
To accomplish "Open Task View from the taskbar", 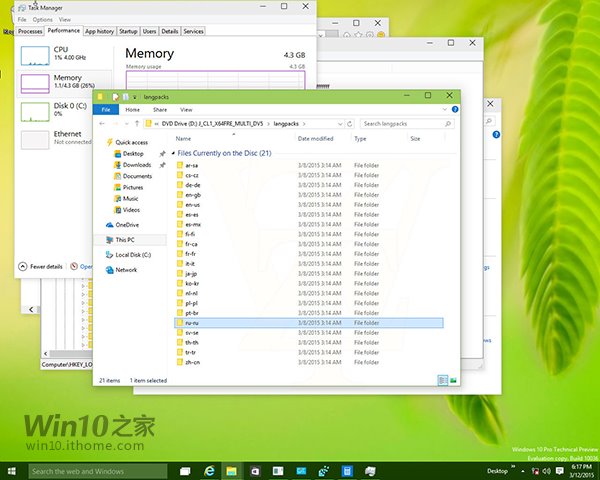I will pos(185,471).
